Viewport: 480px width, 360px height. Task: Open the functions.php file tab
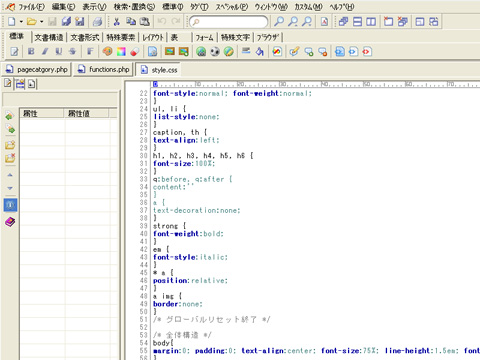coord(104,69)
